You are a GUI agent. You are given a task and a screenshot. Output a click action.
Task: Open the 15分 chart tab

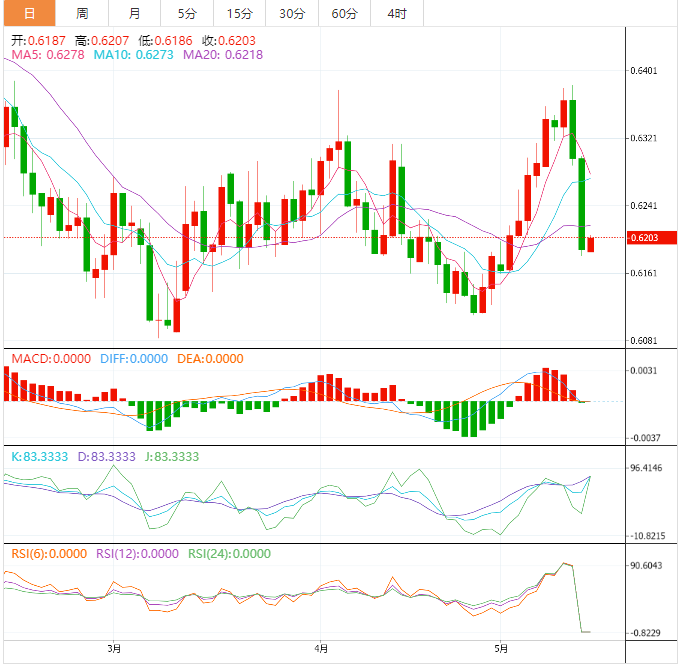pyautogui.click(x=240, y=13)
